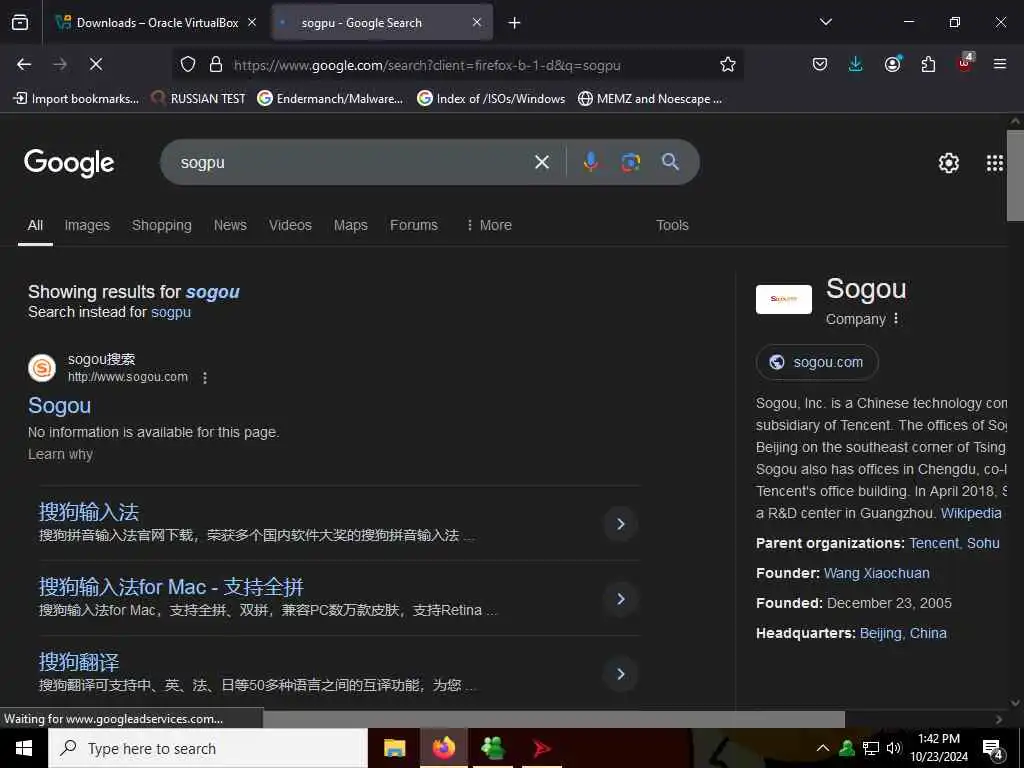Open Firefox account menu

click(892, 64)
